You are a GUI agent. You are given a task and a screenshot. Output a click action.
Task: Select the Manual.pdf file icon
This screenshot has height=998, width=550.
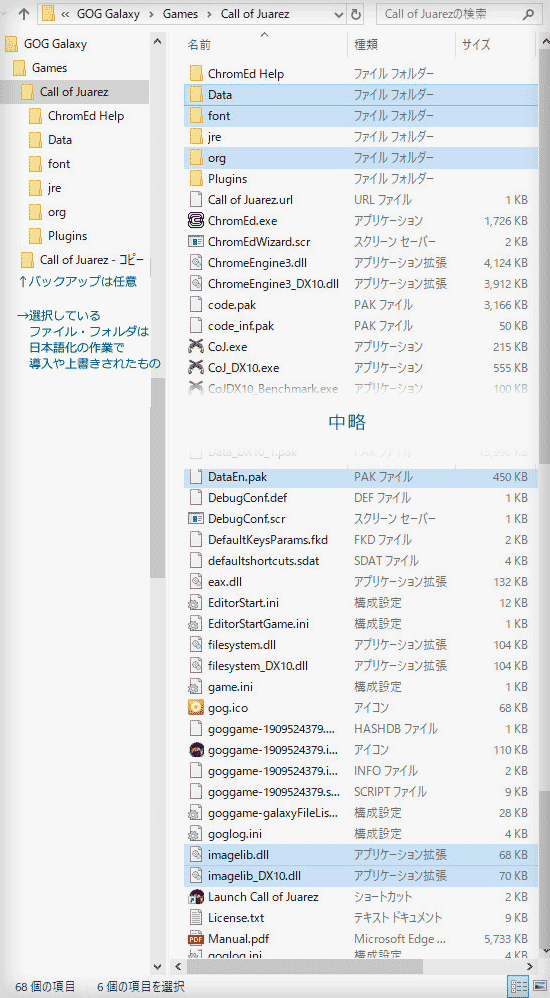[196, 939]
